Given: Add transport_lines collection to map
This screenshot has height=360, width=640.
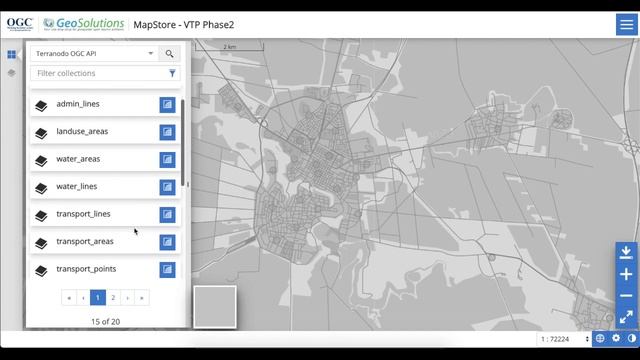Looking at the screenshot, I should 167,214.
